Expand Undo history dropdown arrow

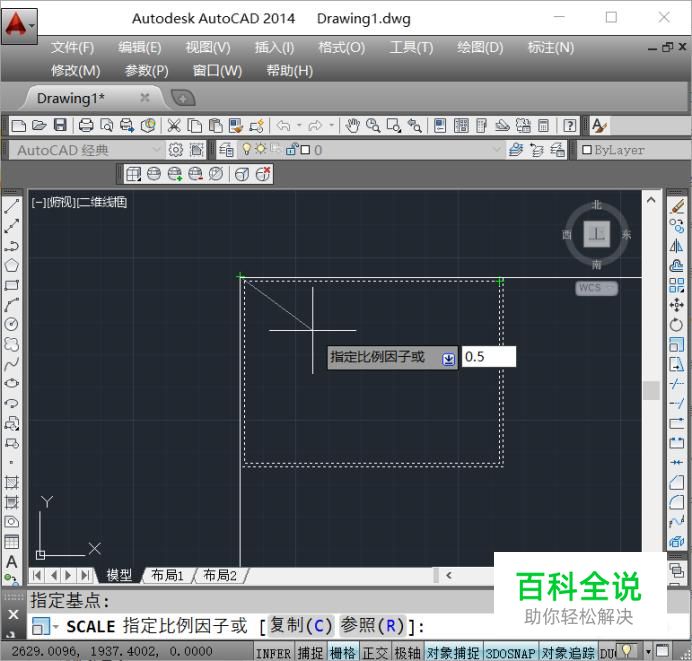click(x=299, y=126)
